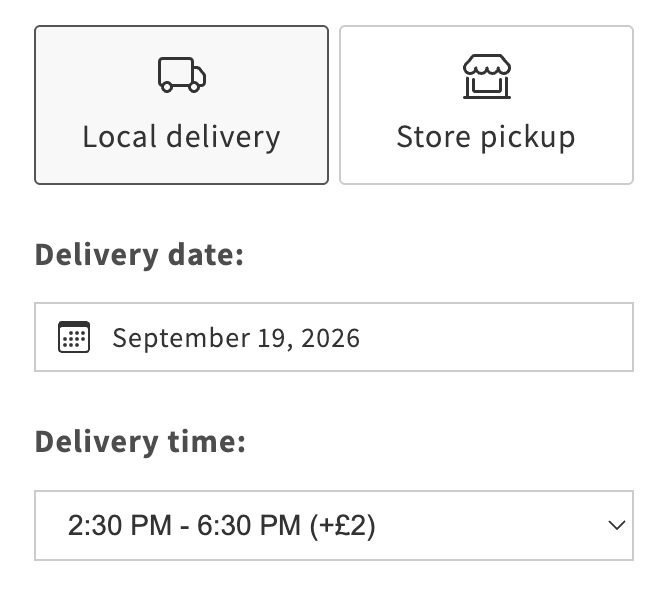656x592 pixels.
Task: Switch to Store pickup option
Action: click(x=487, y=105)
